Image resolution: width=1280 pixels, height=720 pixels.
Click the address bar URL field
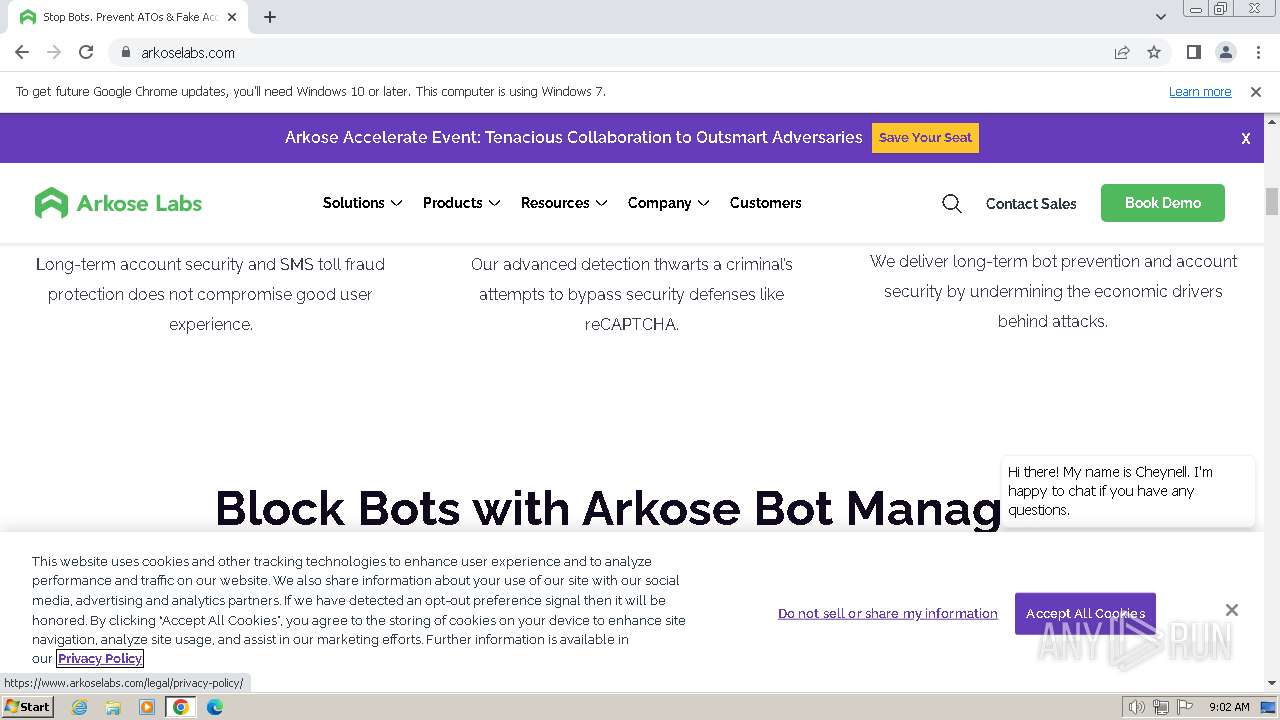[600, 53]
